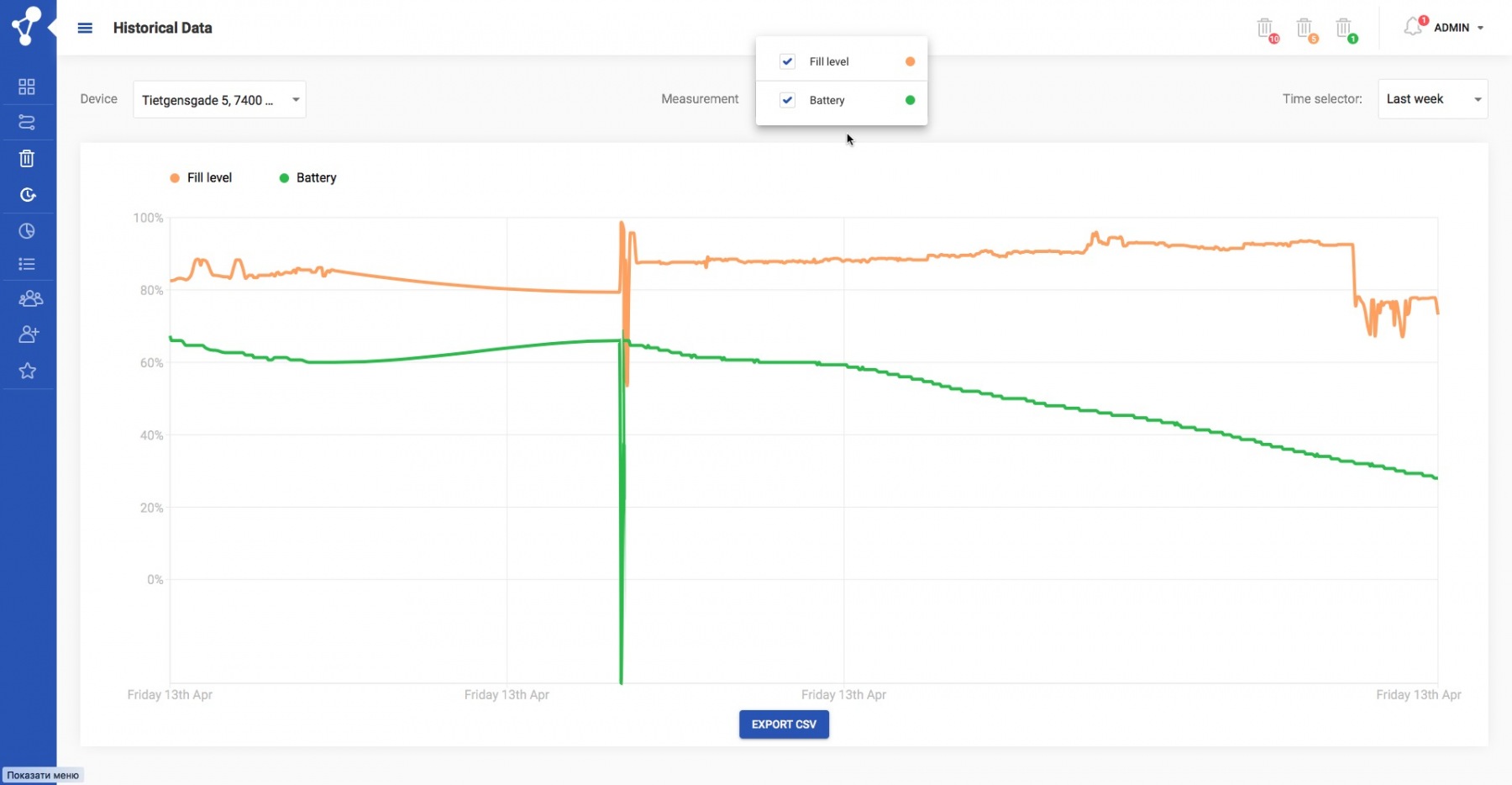This screenshot has width=1512, height=785.
Task: Open the routes icon in sidebar
Action: 27,123
